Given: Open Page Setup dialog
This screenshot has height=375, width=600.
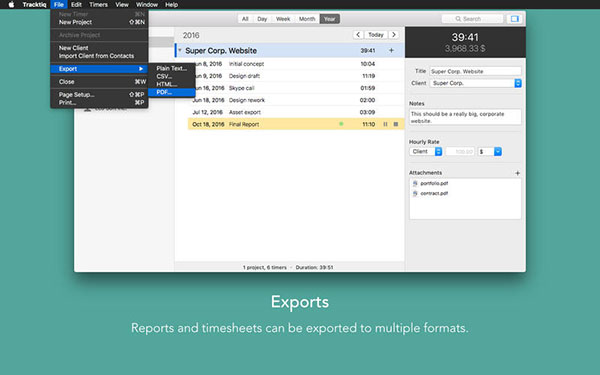Looking at the screenshot, I should 99,95.
